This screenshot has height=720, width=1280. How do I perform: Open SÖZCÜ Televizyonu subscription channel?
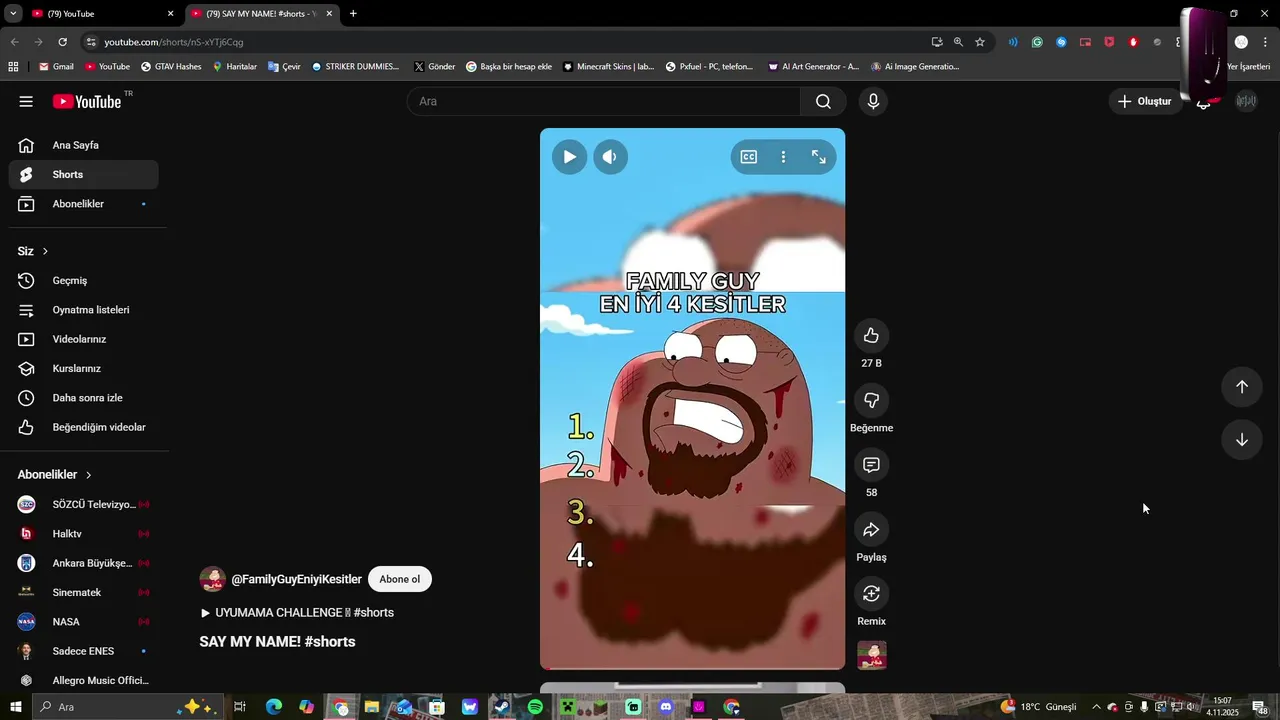coord(84,505)
